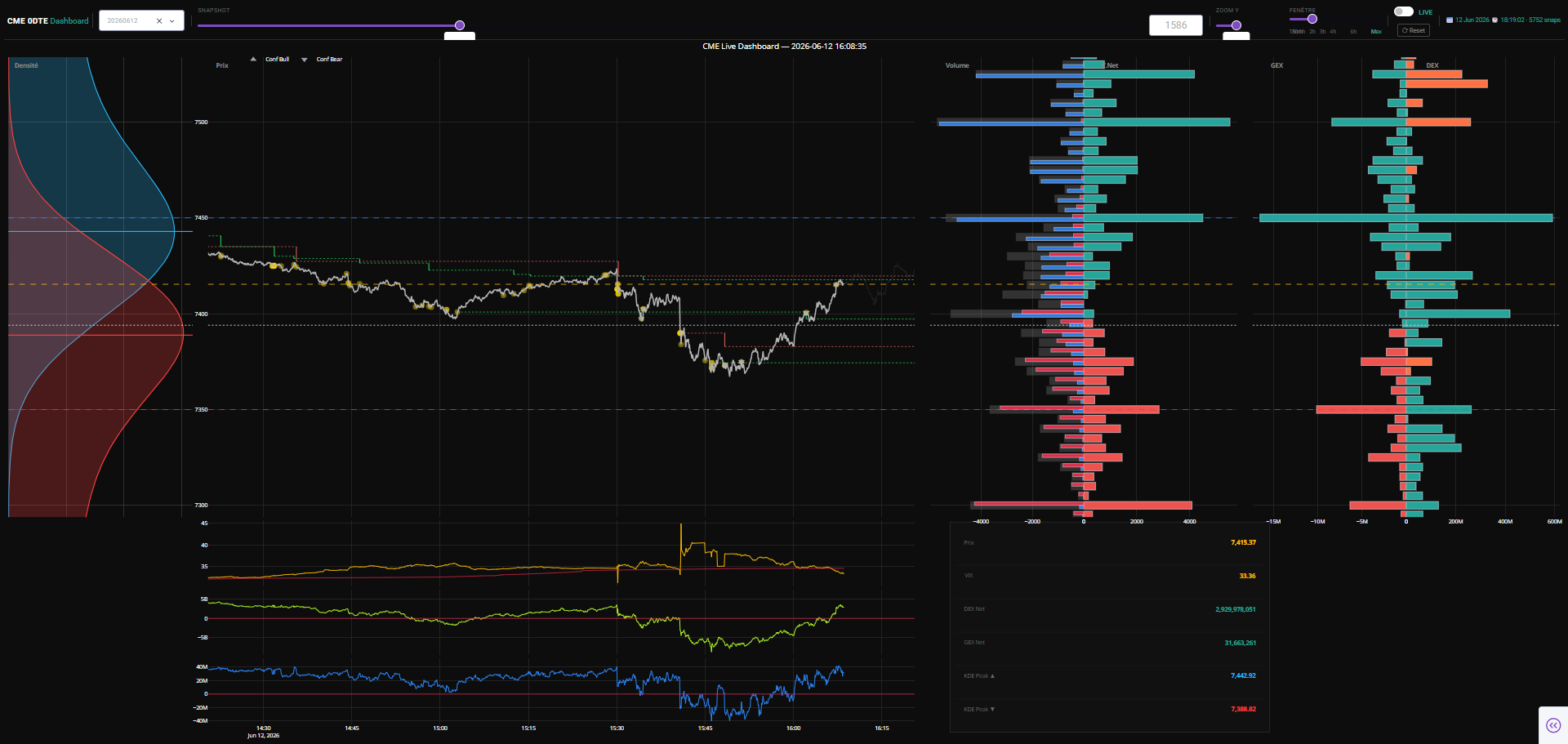The width and height of the screenshot is (1568, 744).
Task: Click the Reset button
Action: pyautogui.click(x=1414, y=30)
